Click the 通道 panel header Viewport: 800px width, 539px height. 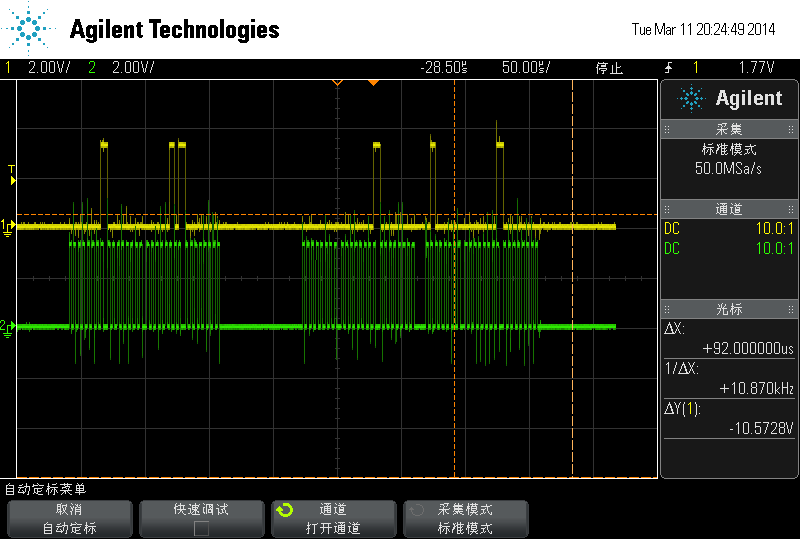pos(729,209)
